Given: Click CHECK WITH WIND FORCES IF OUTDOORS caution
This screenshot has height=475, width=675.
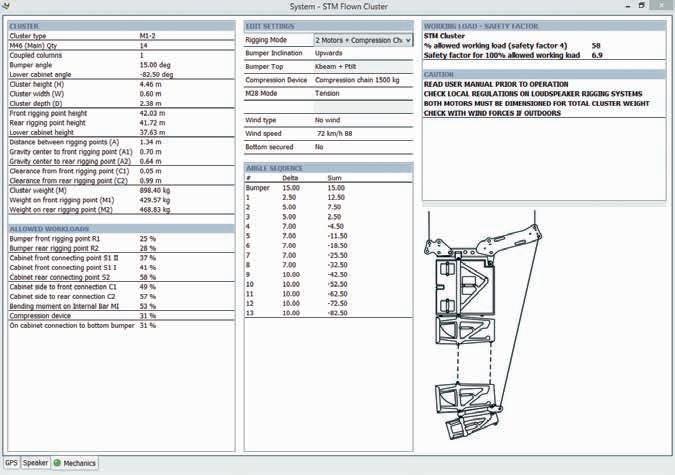Looking at the screenshot, I should point(492,113).
